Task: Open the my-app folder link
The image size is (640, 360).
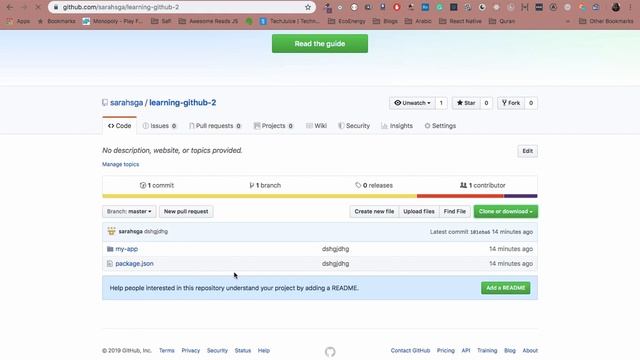Action: tap(127, 249)
